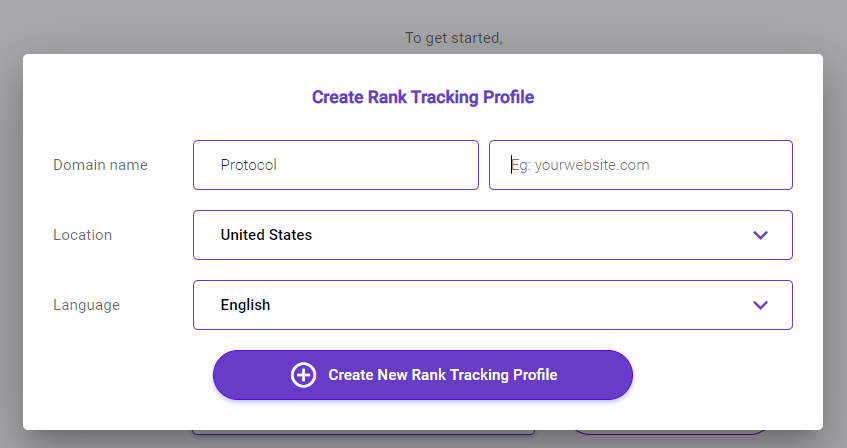
Task: Click the plus circle icon on the create button
Action: coord(304,375)
